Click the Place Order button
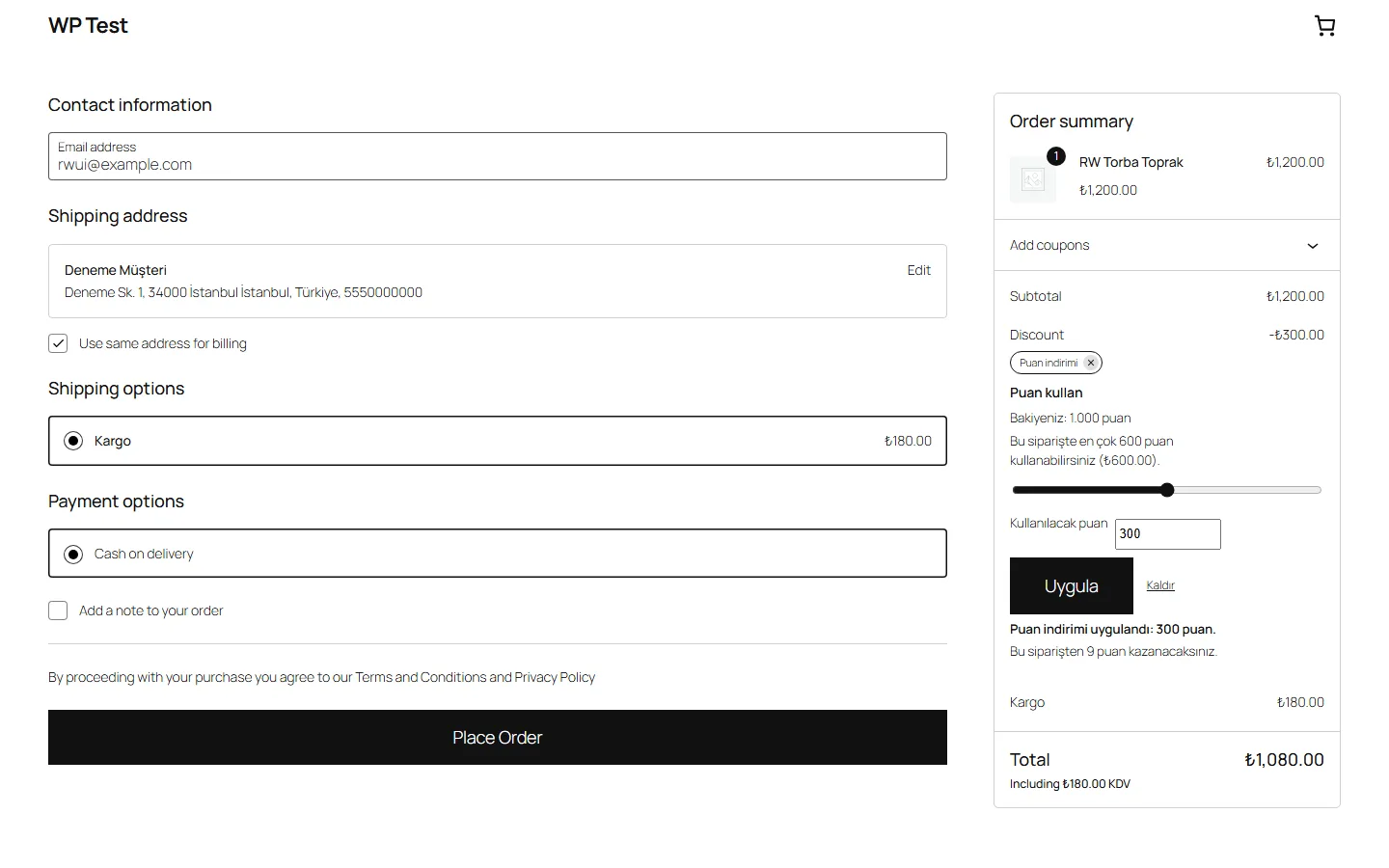The width and height of the screenshot is (1389, 868). tap(498, 738)
